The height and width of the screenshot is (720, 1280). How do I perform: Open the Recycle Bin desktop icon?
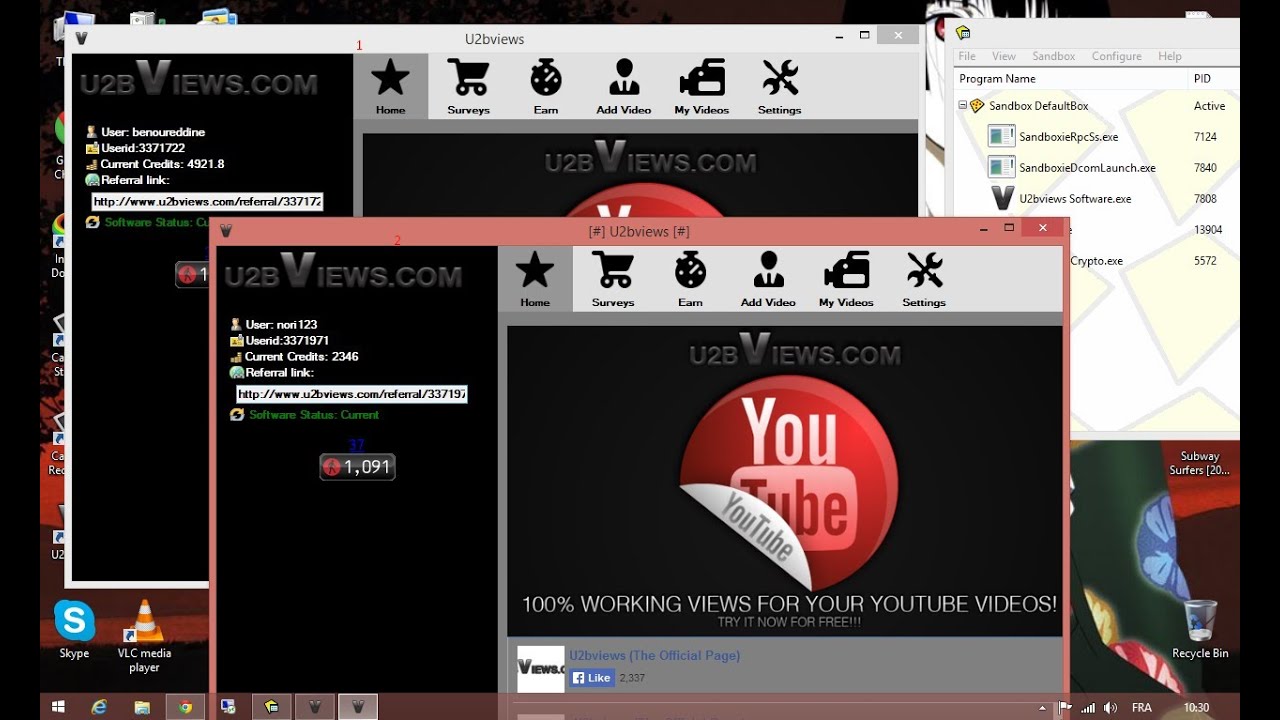tap(1200, 629)
